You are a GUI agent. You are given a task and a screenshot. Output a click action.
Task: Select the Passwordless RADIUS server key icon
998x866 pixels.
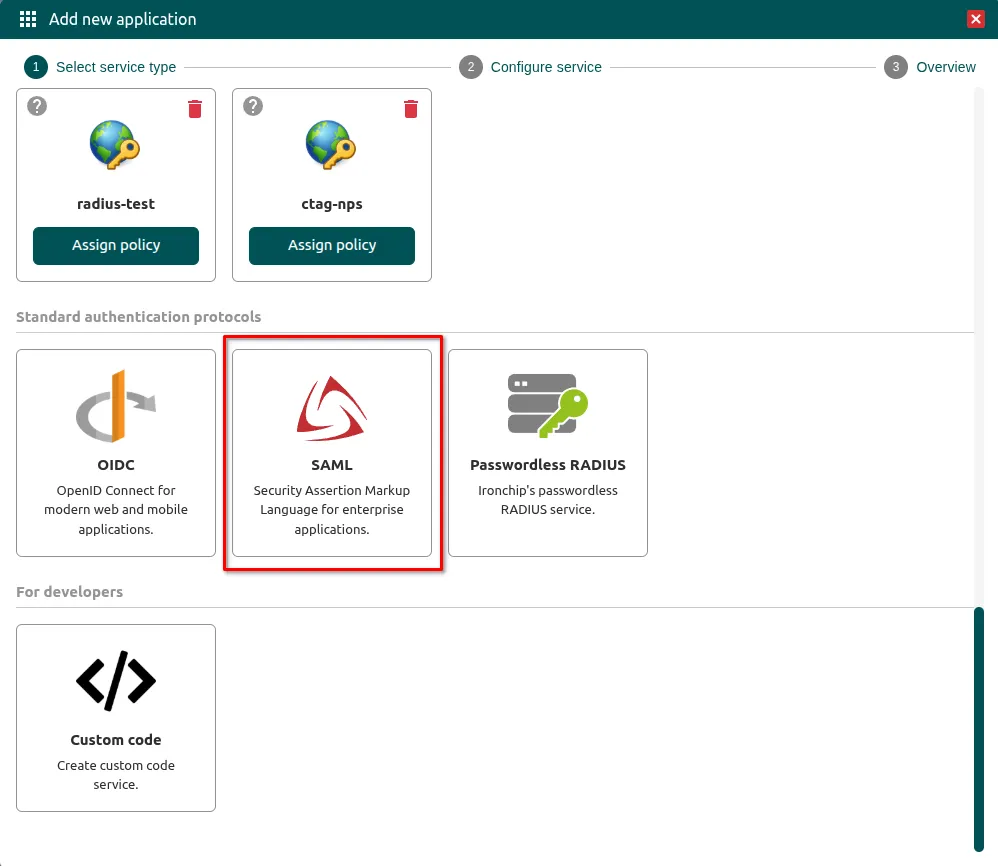[548, 406]
